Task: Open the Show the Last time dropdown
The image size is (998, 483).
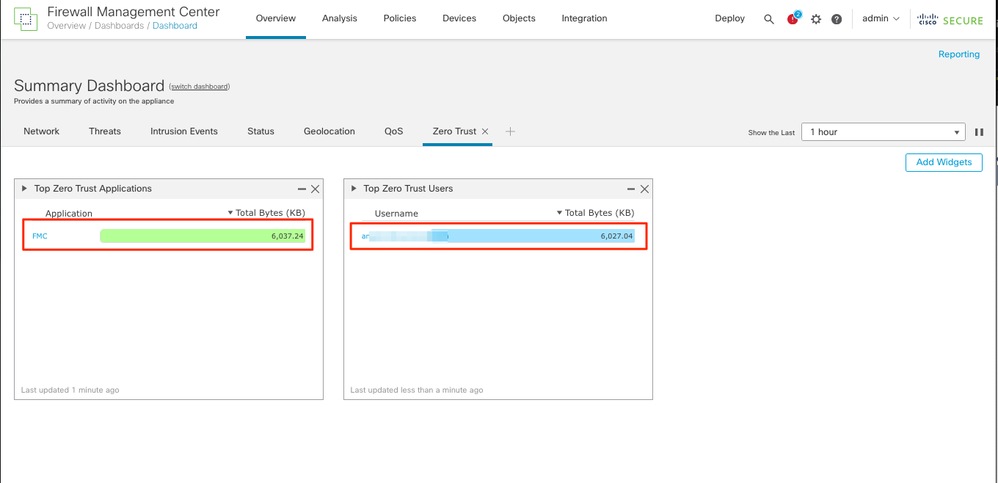Action: 883,132
